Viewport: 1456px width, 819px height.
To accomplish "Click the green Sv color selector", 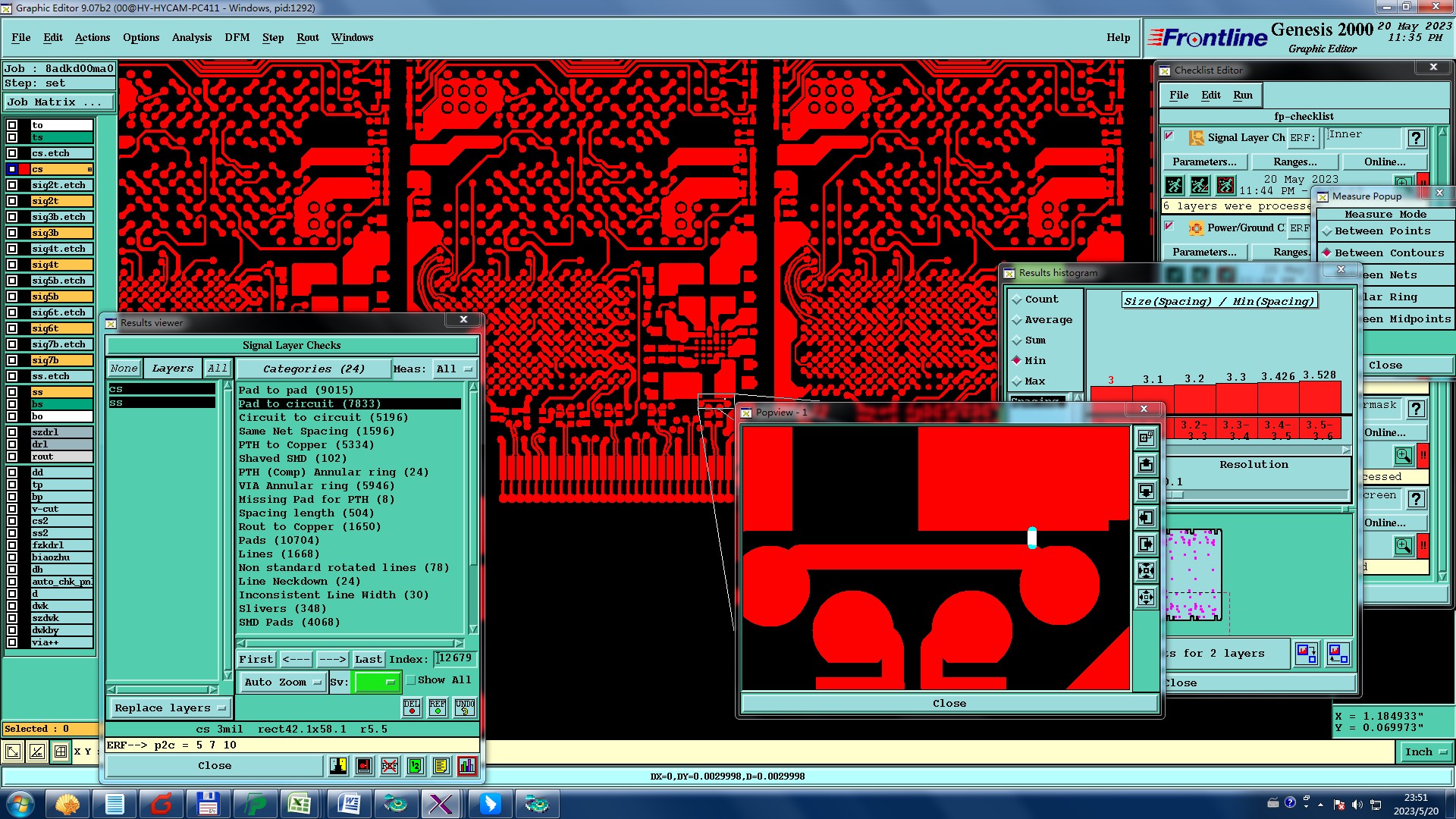I will (376, 682).
